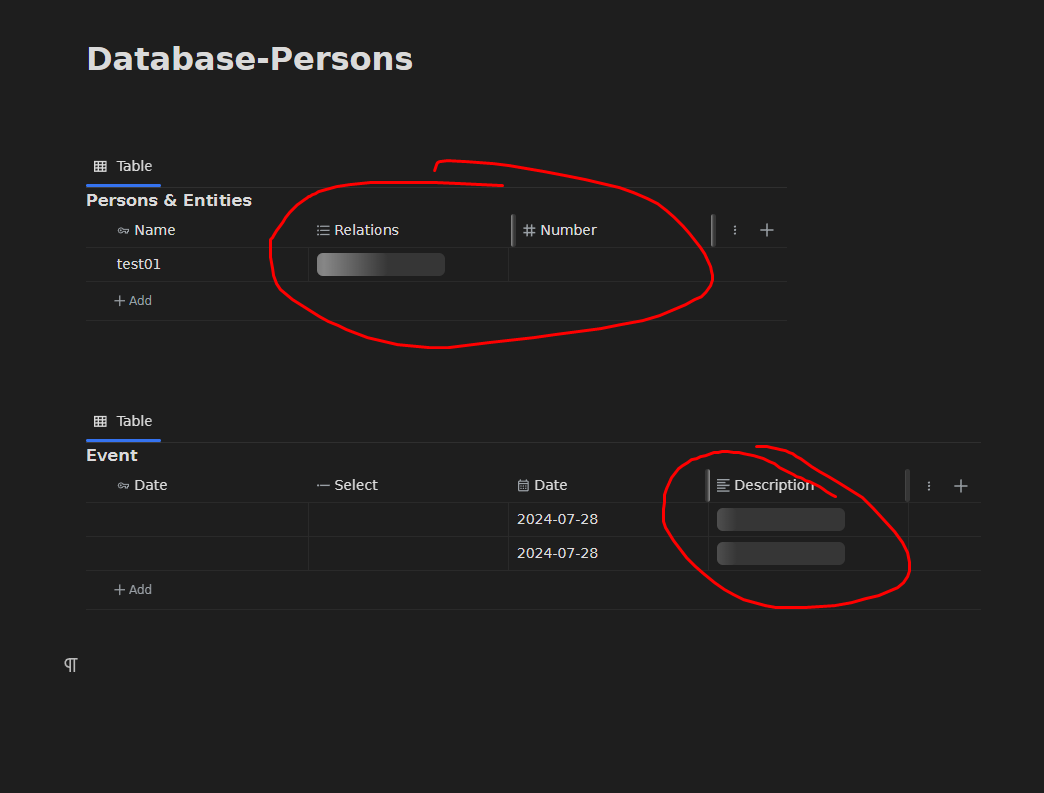Image resolution: width=1044 pixels, height=793 pixels.
Task: Click the calendar icon in the Date header
Action: pos(523,485)
